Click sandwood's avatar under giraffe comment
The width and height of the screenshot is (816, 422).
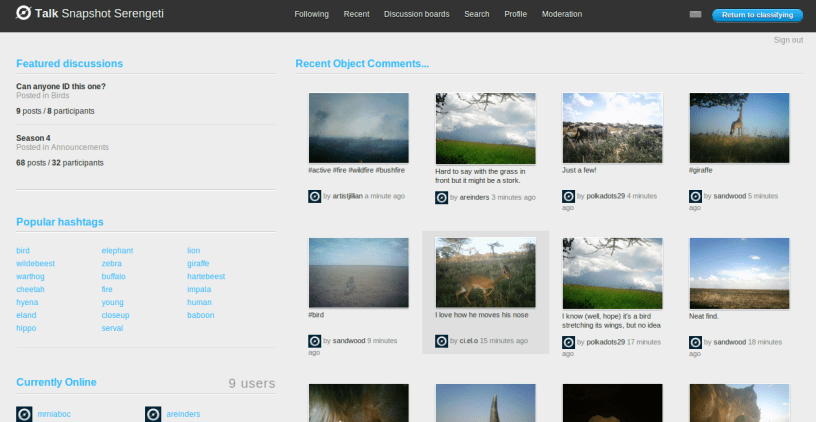coord(695,197)
